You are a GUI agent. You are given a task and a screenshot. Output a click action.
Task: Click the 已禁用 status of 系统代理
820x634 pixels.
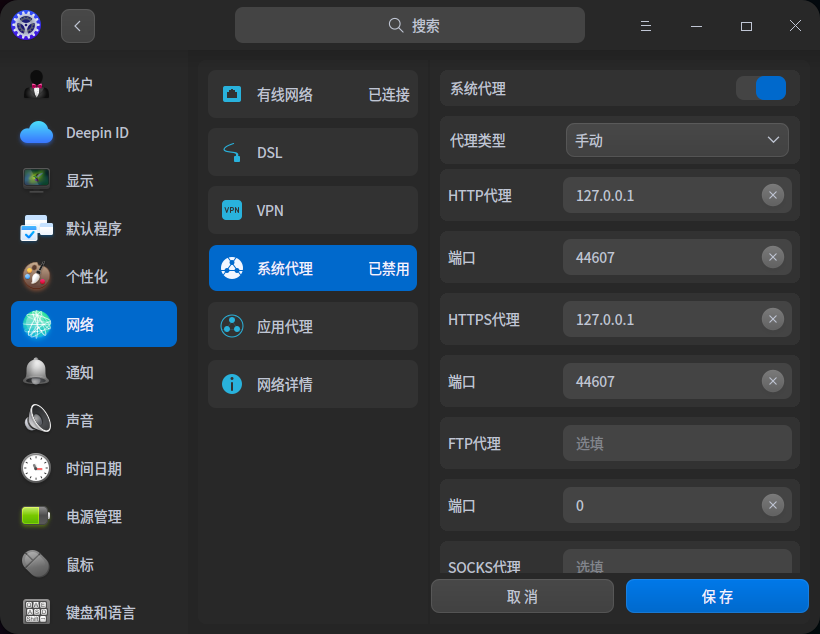389,269
